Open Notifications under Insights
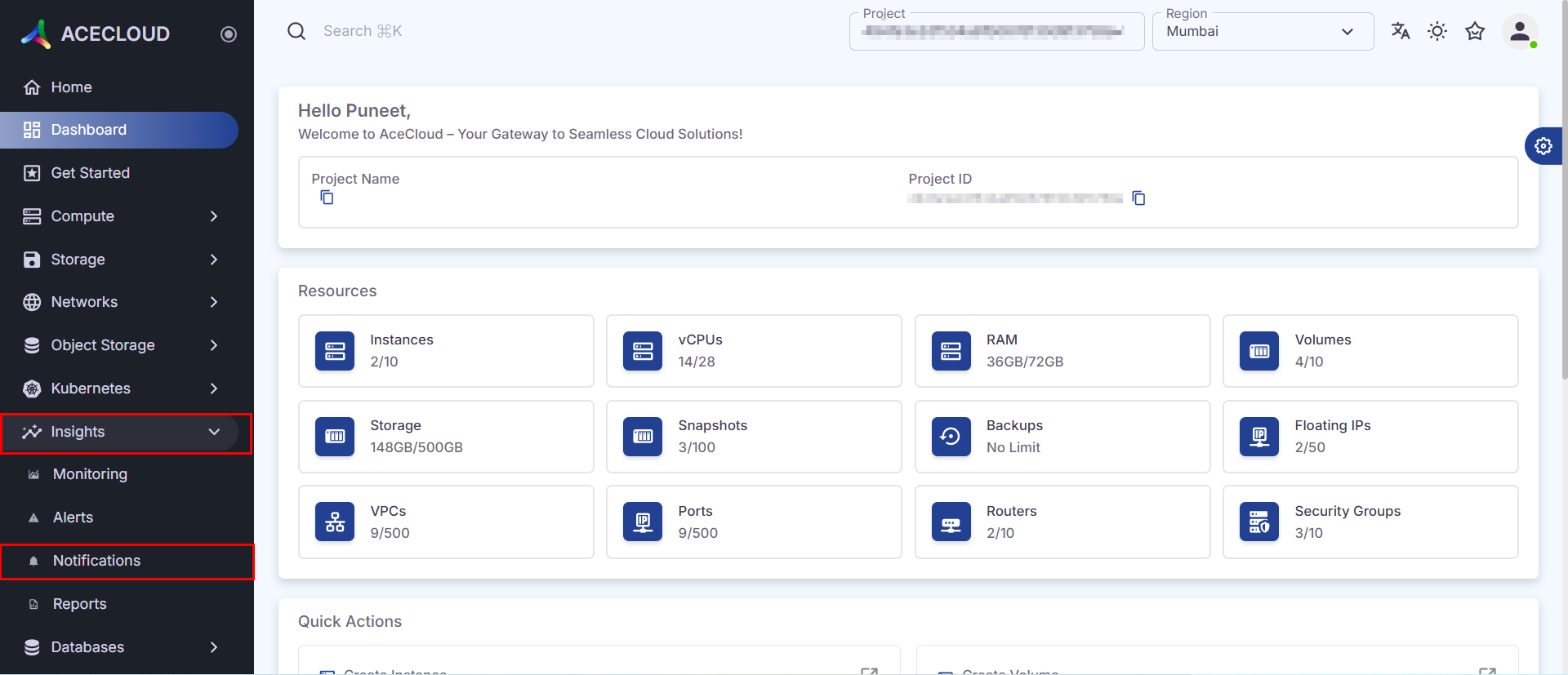Screen dimensions: 1568x675 click(x=96, y=561)
